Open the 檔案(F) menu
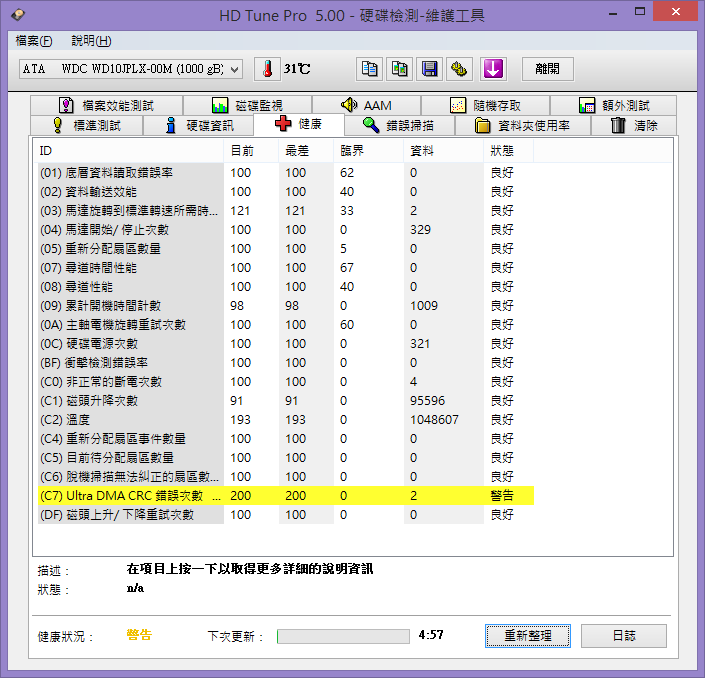 point(34,41)
